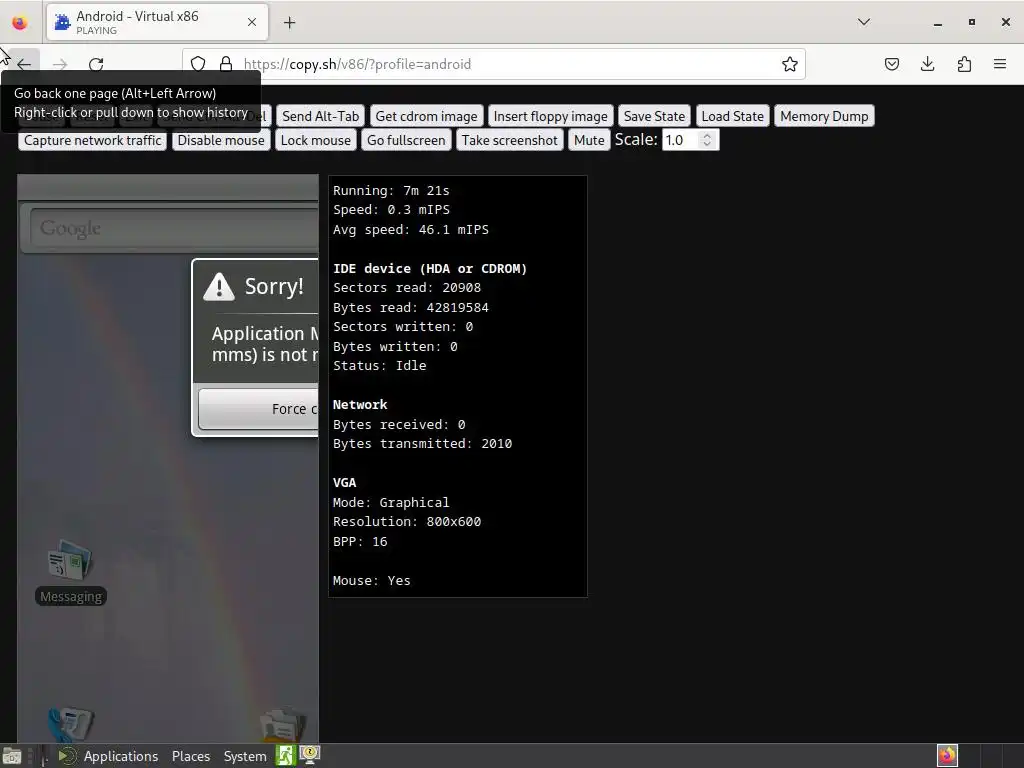The width and height of the screenshot is (1024, 768).
Task: Click the 'Running: 7m 21s' text
Action: (391, 191)
